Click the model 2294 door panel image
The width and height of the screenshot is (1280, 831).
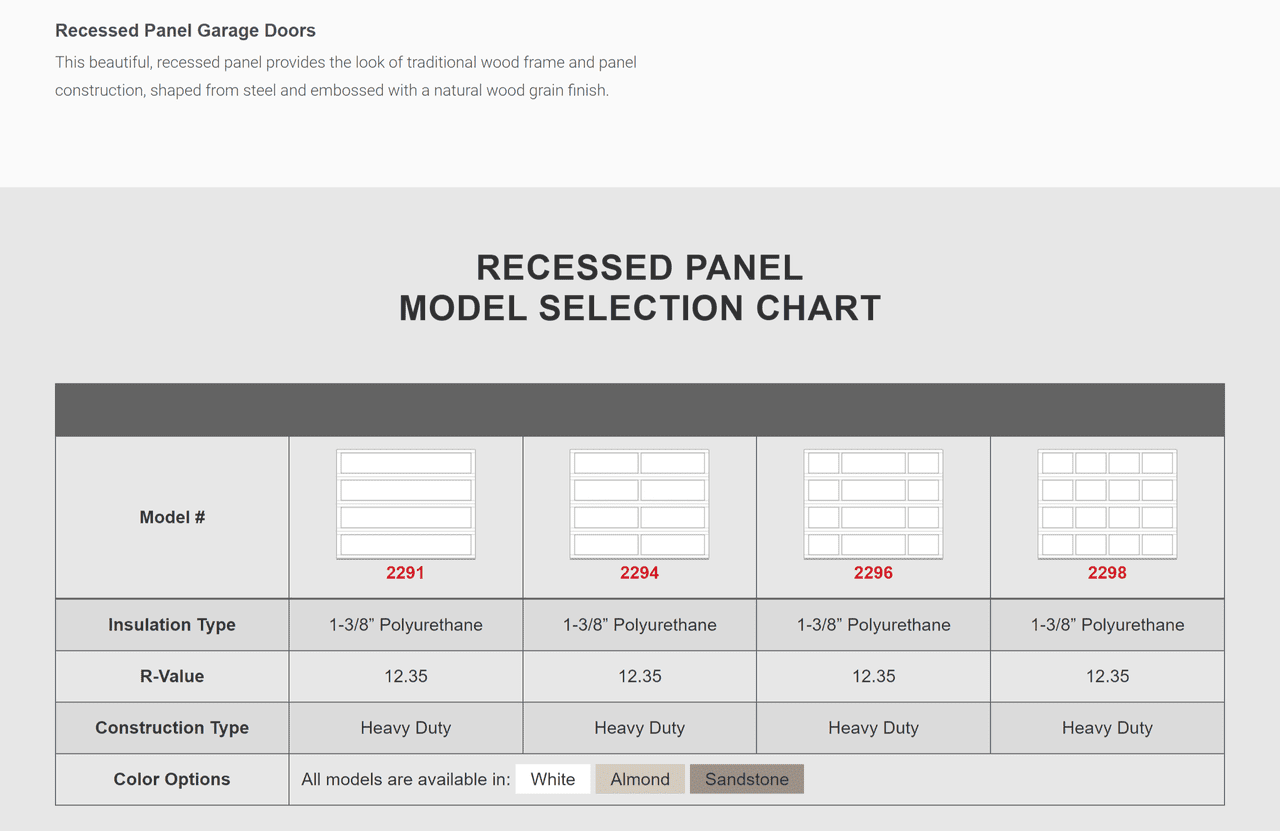[639, 504]
